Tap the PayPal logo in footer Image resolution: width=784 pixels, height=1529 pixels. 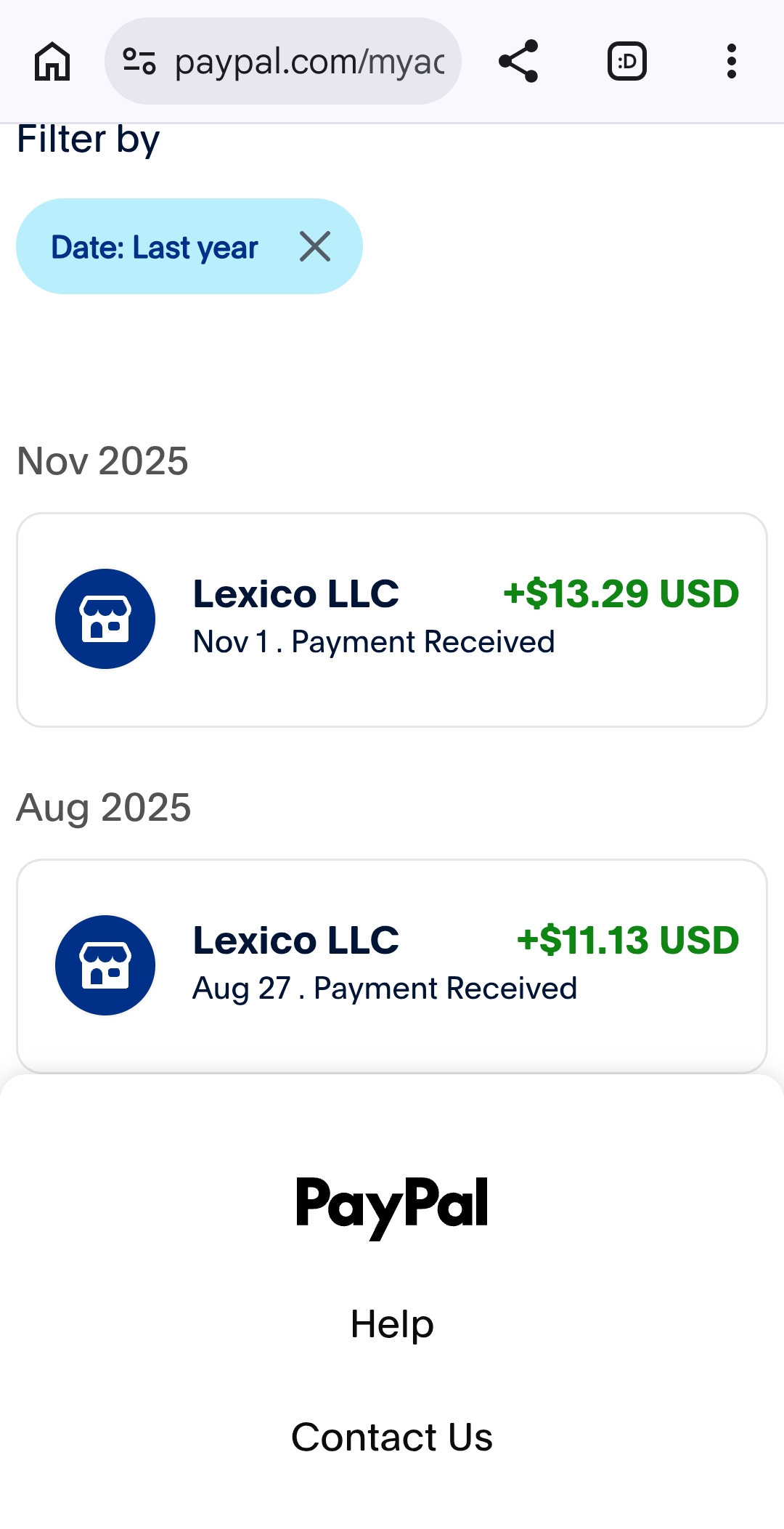coord(392,1207)
